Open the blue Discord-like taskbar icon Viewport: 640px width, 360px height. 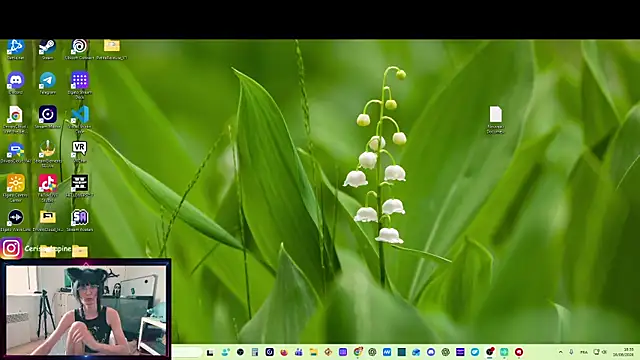coord(431,352)
